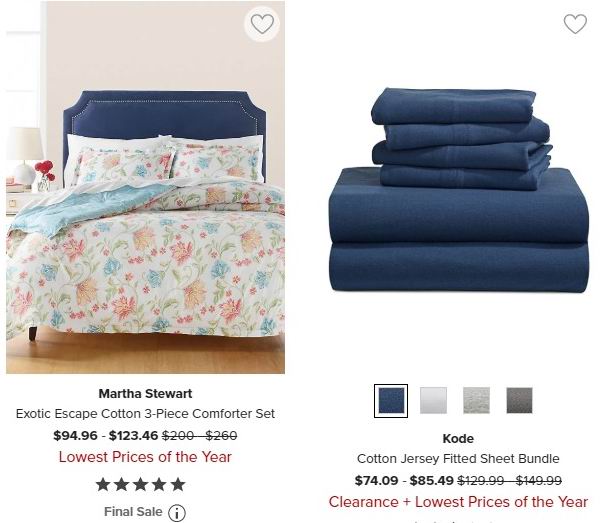This screenshot has width=608, height=523.
Task: Click the Kode brand name
Action: [458, 438]
